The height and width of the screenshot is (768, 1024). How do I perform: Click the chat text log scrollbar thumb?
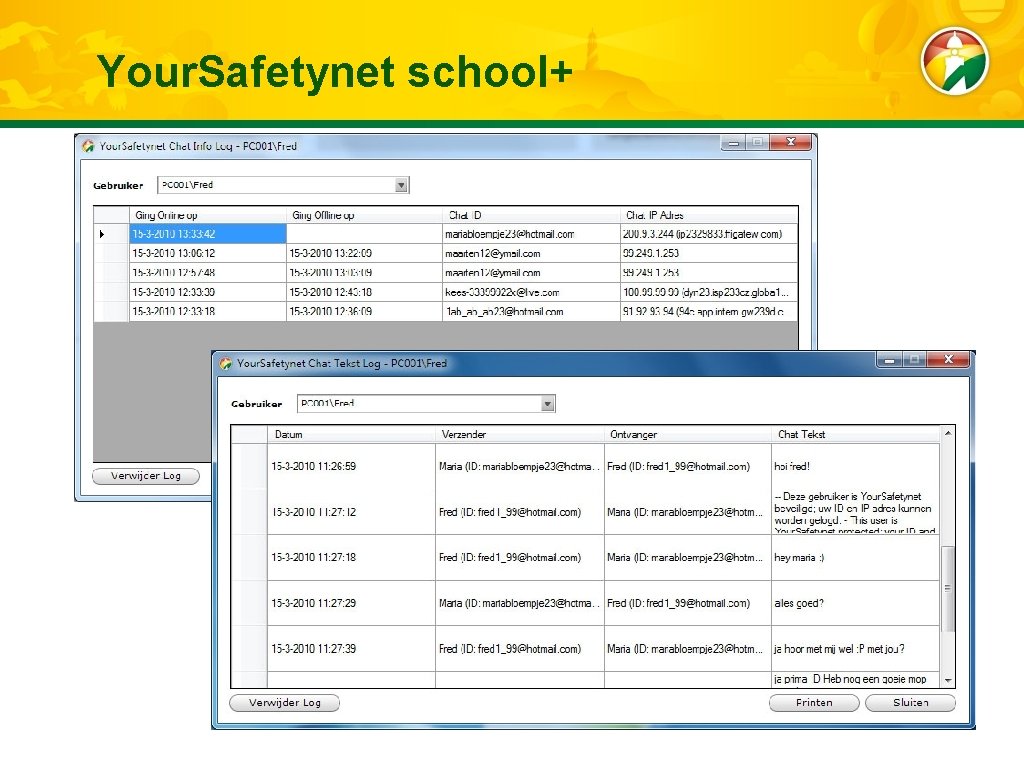tap(948, 588)
